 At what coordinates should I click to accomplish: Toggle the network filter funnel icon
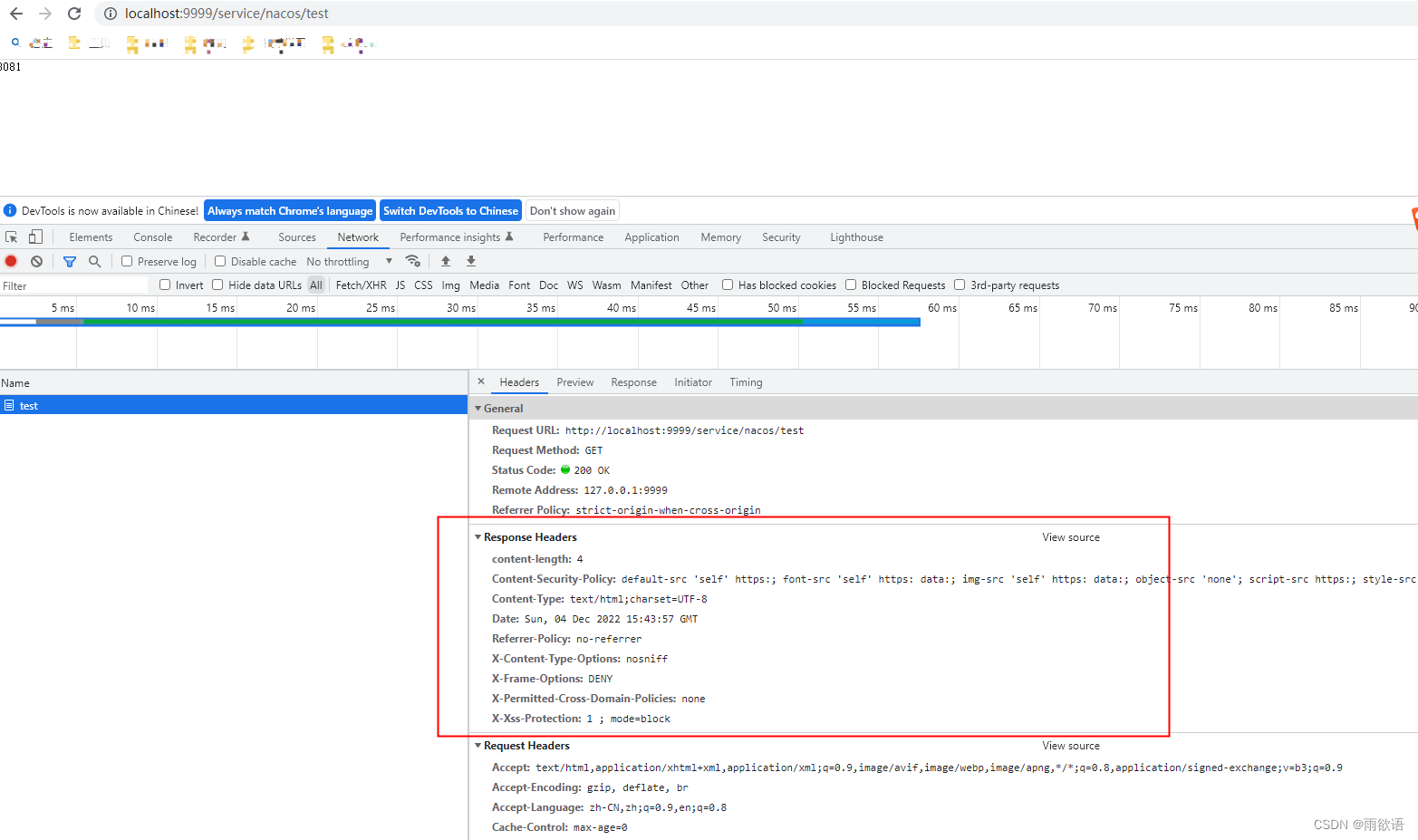tap(70, 261)
